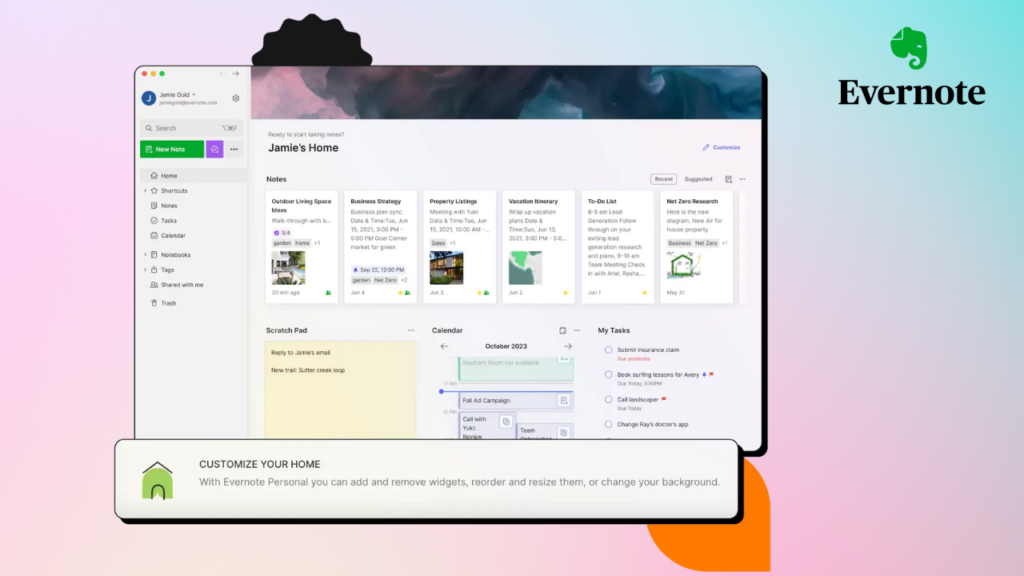Image resolution: width=1024 pixels, height=576 pixels.
Task: Open the Net Zero Research note card
Action: click(x=697, y=248)
